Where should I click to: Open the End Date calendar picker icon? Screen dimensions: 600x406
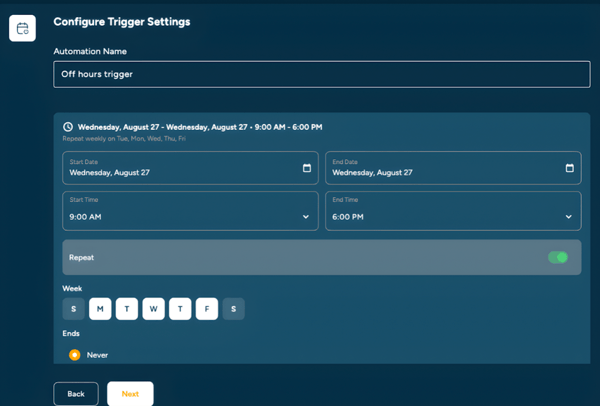[569, 168]
